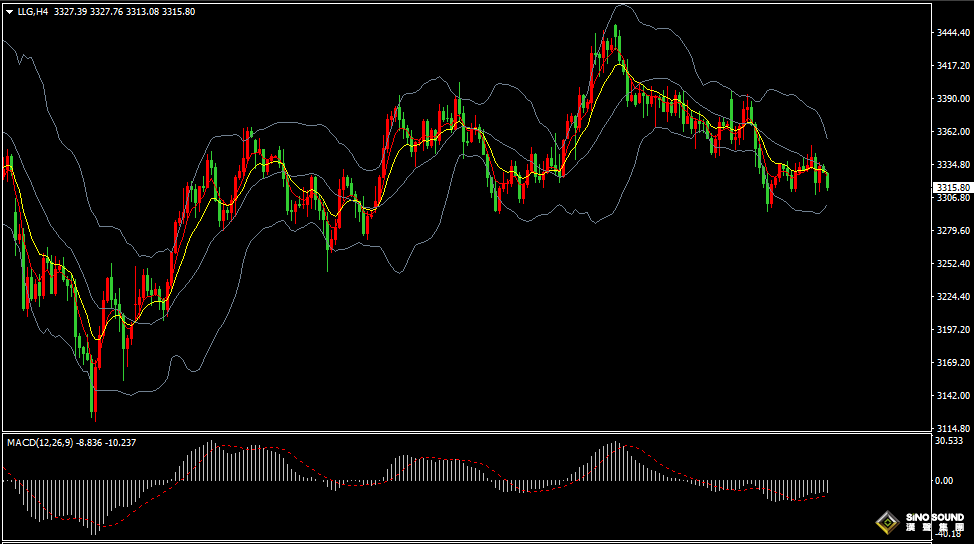Click the 3114.80 price axis label
The image size is (974, 544).
click(x=953, y=428)
